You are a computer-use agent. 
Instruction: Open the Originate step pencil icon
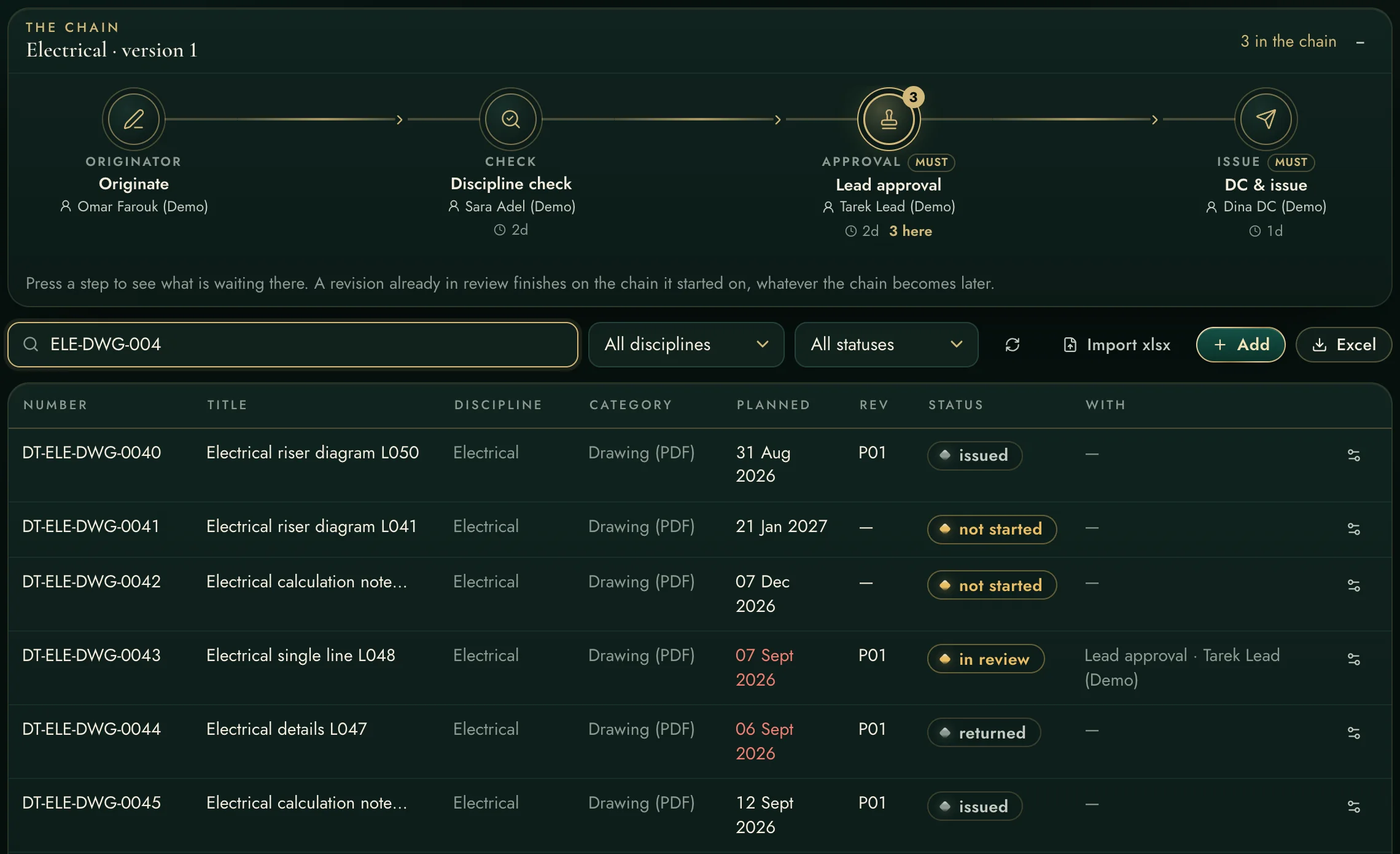click(x=134, y=119)
